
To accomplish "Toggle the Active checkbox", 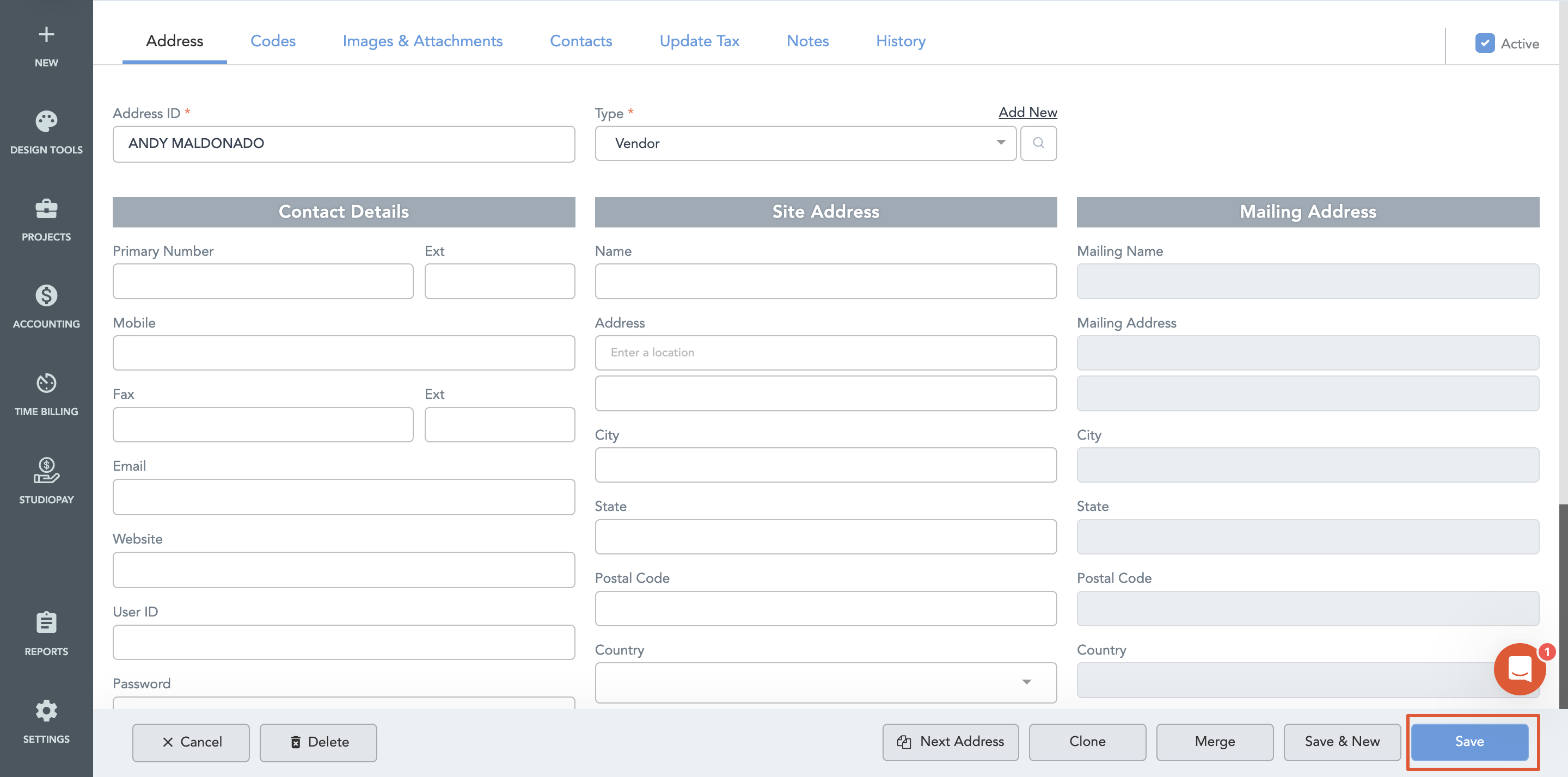I will [x=1485, y=43].
